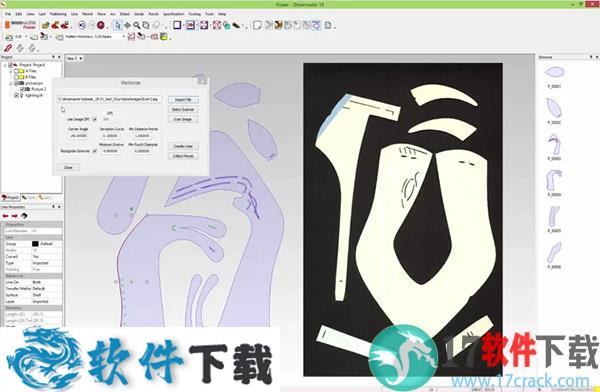Viewport: 600px width, 392px height.
Task: Click the red dashed frame icon in second toolbar
Action: tap(131, 37)
